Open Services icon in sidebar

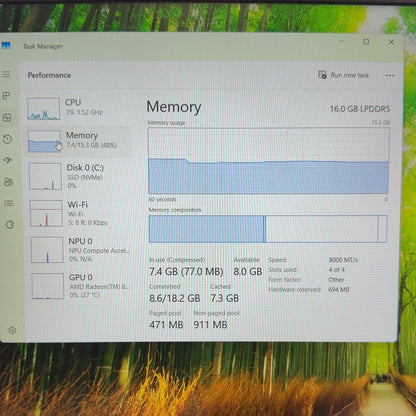tap(10, 225)
